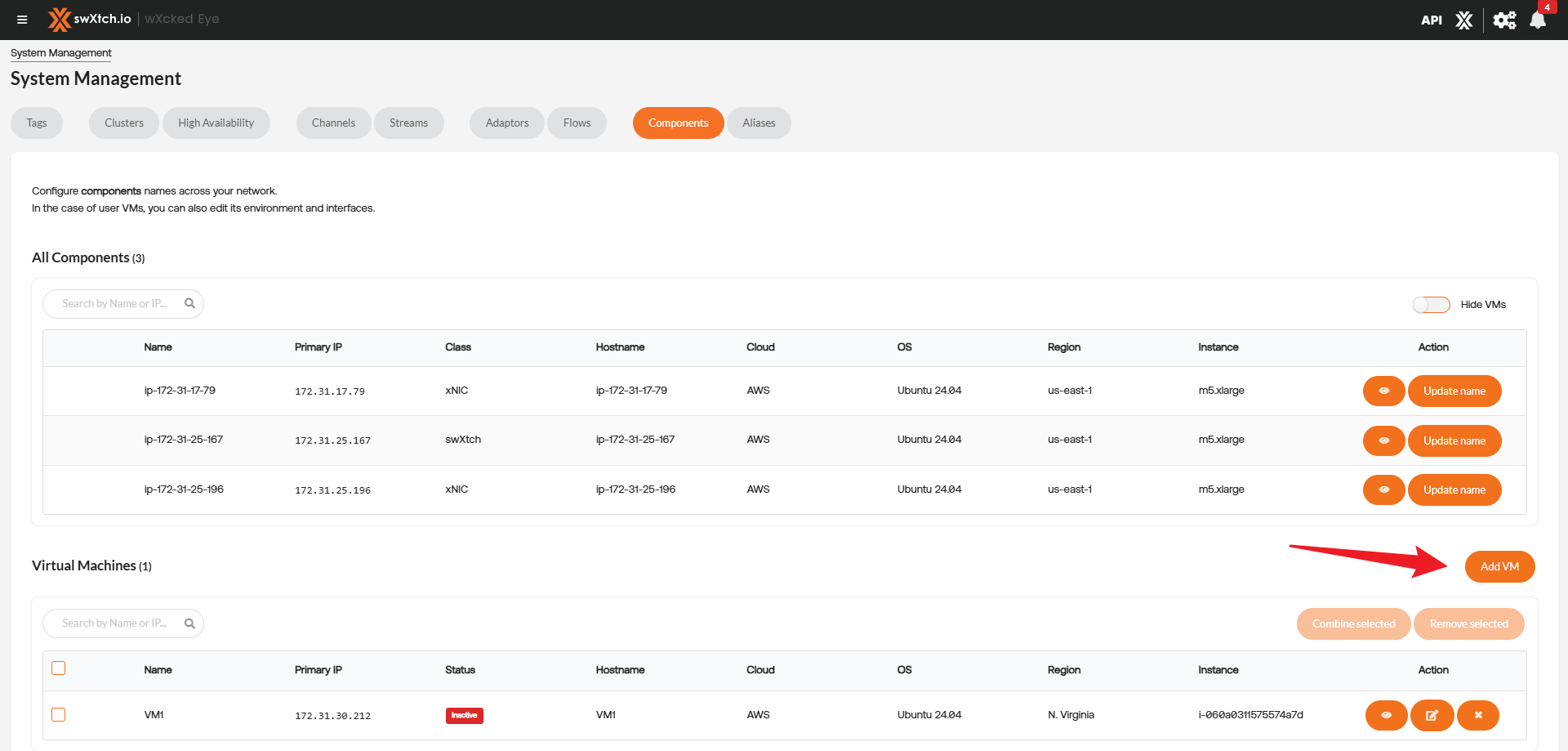This screenshot has height=751, width=1568.
Task: Open the notifications bell
Action: coord(1538,20)
